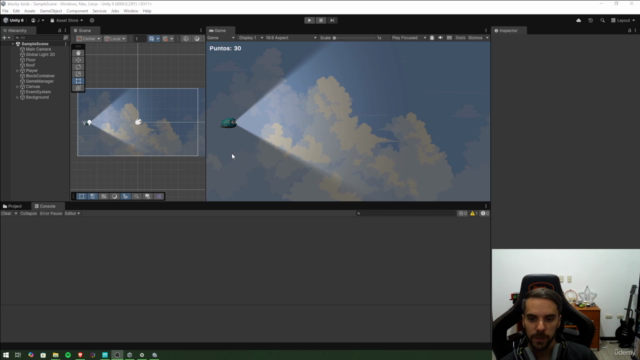Click the Hierarchy search-by-type icon
640x360 pixels.
tap(65, 38)
